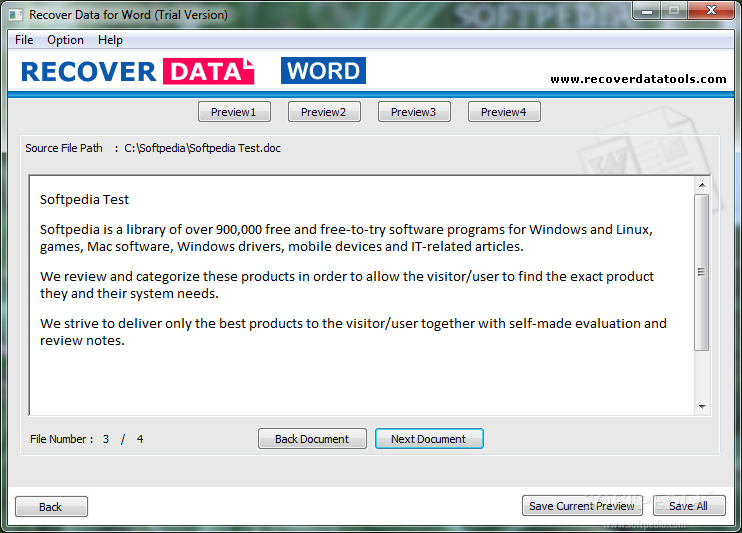Click the preview scrollbar up arrow

(702, 185)
